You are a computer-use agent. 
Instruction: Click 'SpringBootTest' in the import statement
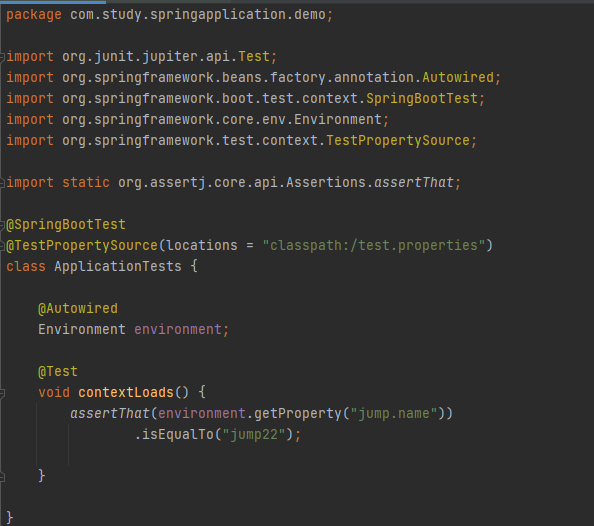coord(422,99)
